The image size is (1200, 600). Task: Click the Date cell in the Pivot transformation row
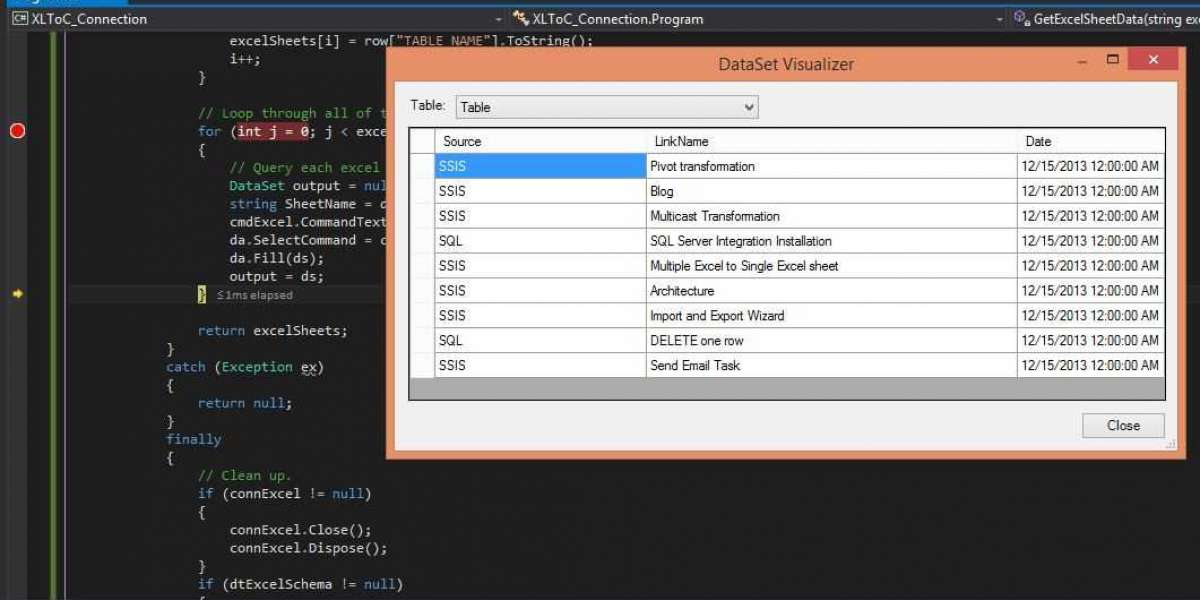click(x=1091, y=166)
